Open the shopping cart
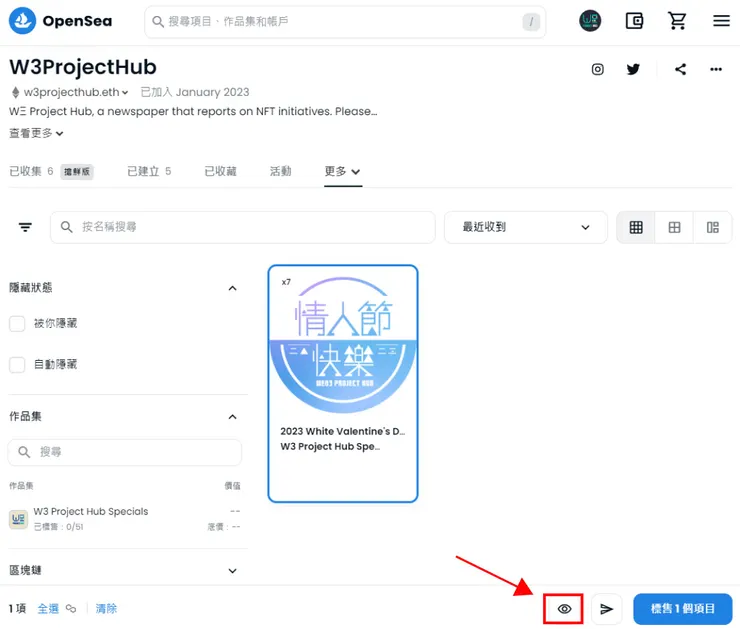The image size is (740, 629). coord(677,21)
